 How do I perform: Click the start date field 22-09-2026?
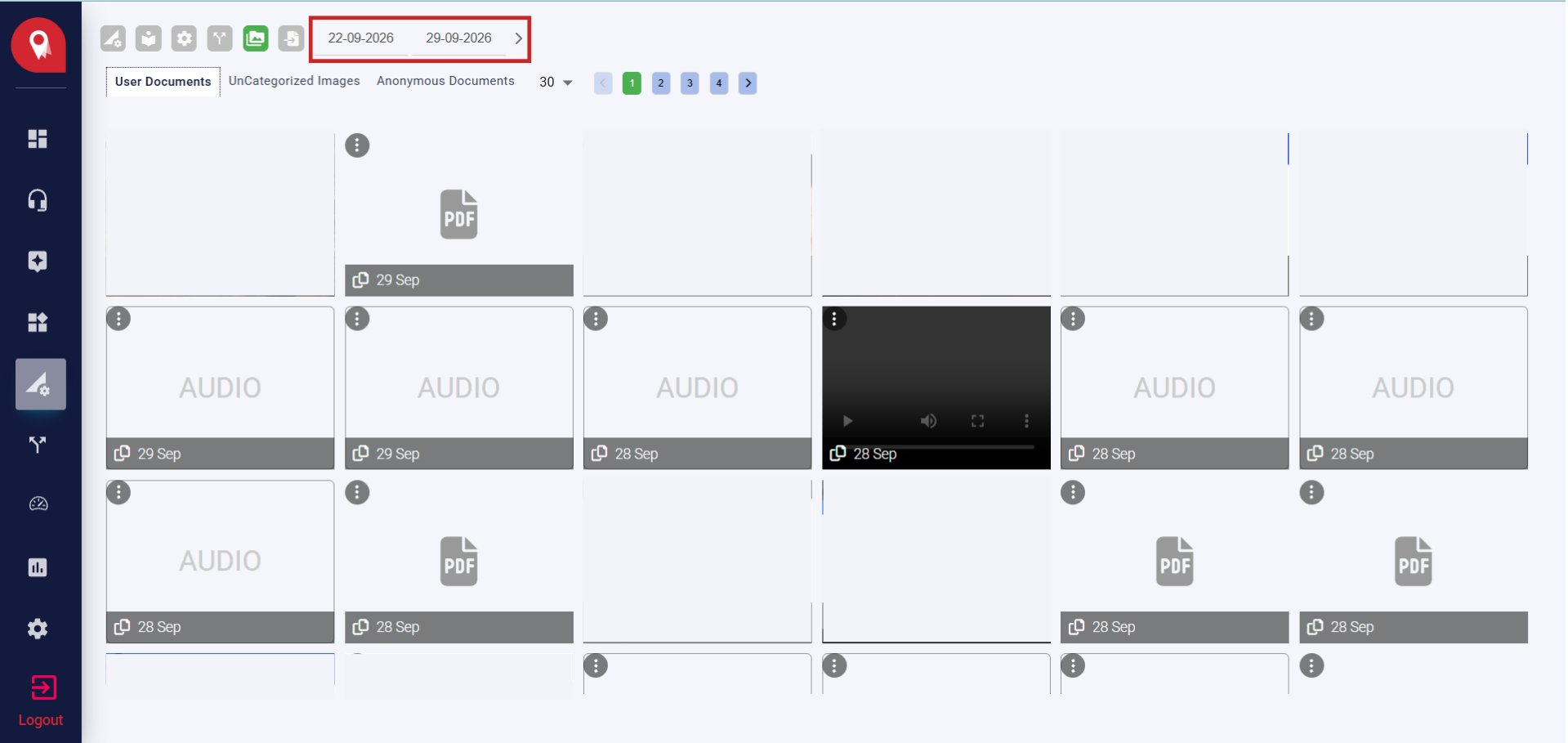(x=361, y=38)
